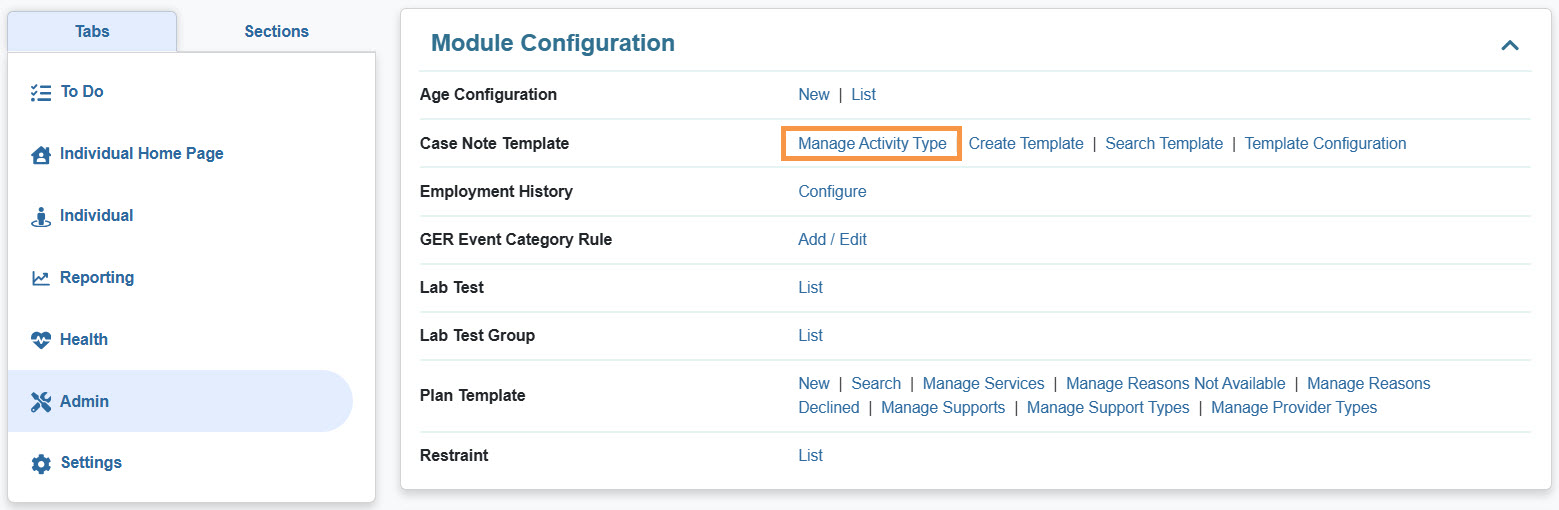This screenshot has height=510, width=1559.
Task: Open Template Configuration link
Action: pyautogui.click(x=1325, y=143)
